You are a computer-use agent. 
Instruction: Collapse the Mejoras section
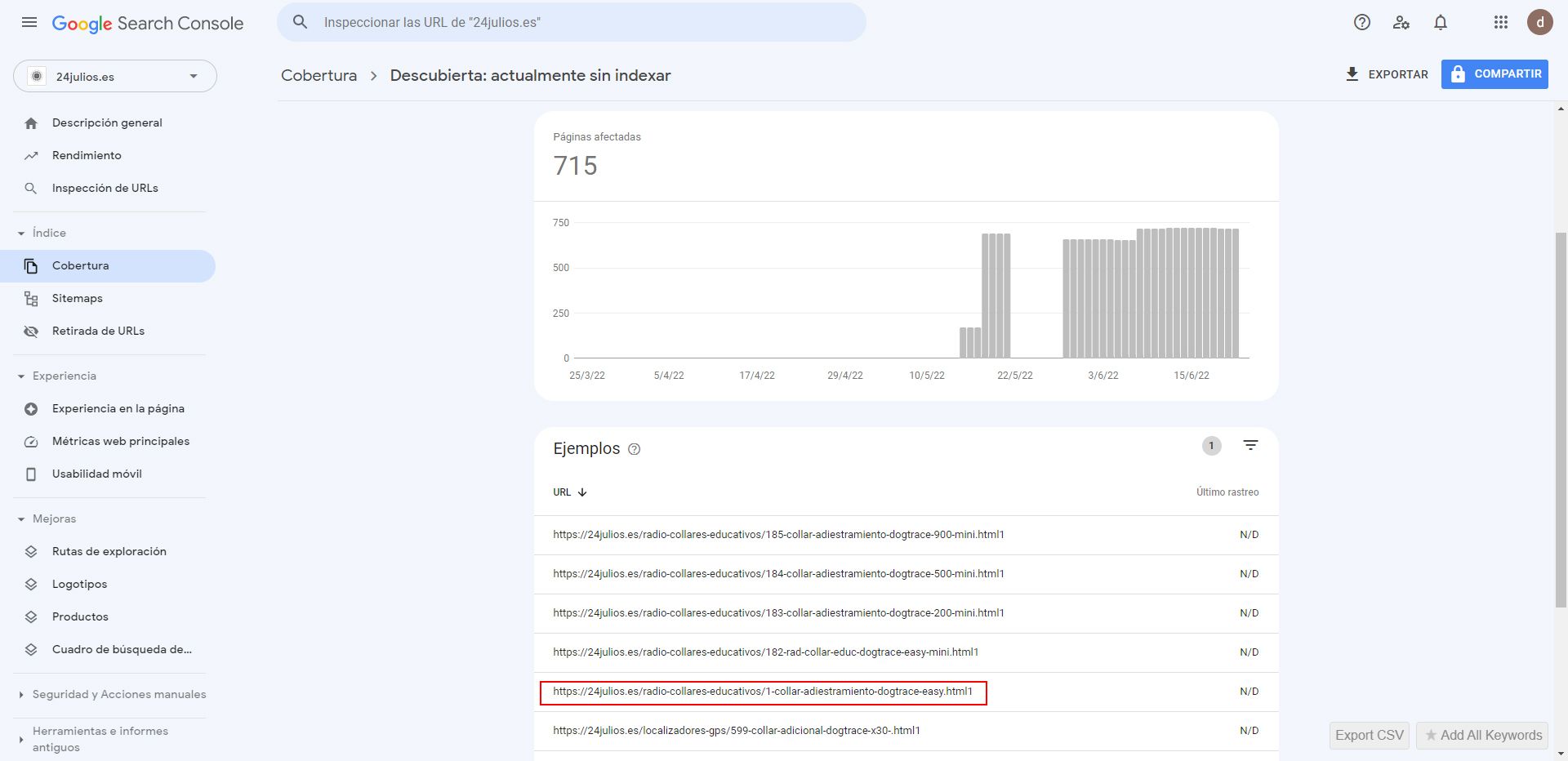point(21,519)
